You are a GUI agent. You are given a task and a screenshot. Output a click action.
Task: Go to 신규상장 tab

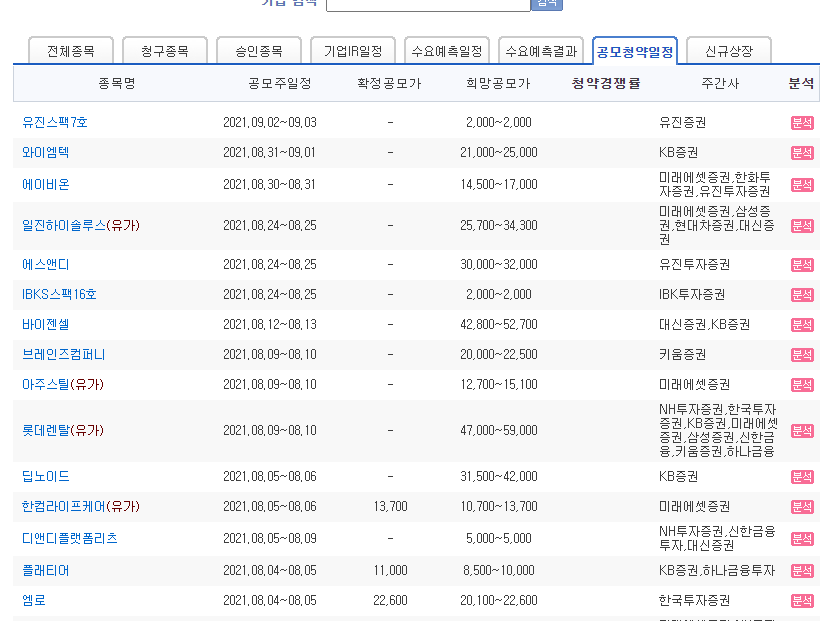(729, 51)
